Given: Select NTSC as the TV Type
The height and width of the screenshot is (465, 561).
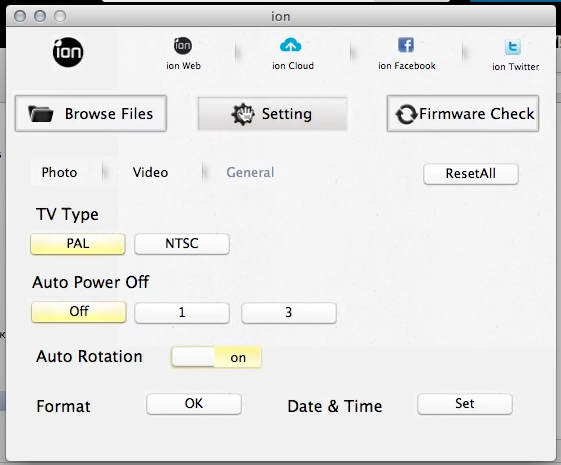Looking at the screenshot, I should pos(182,244).
